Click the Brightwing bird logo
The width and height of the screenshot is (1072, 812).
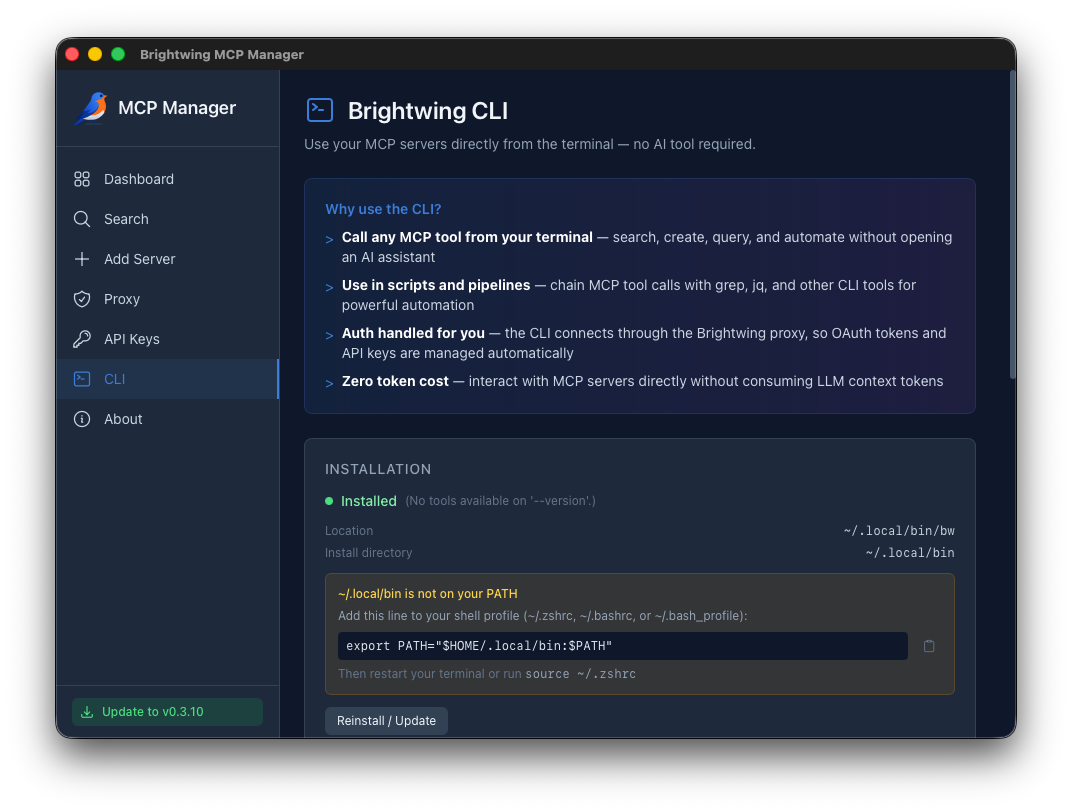point(92,108)
